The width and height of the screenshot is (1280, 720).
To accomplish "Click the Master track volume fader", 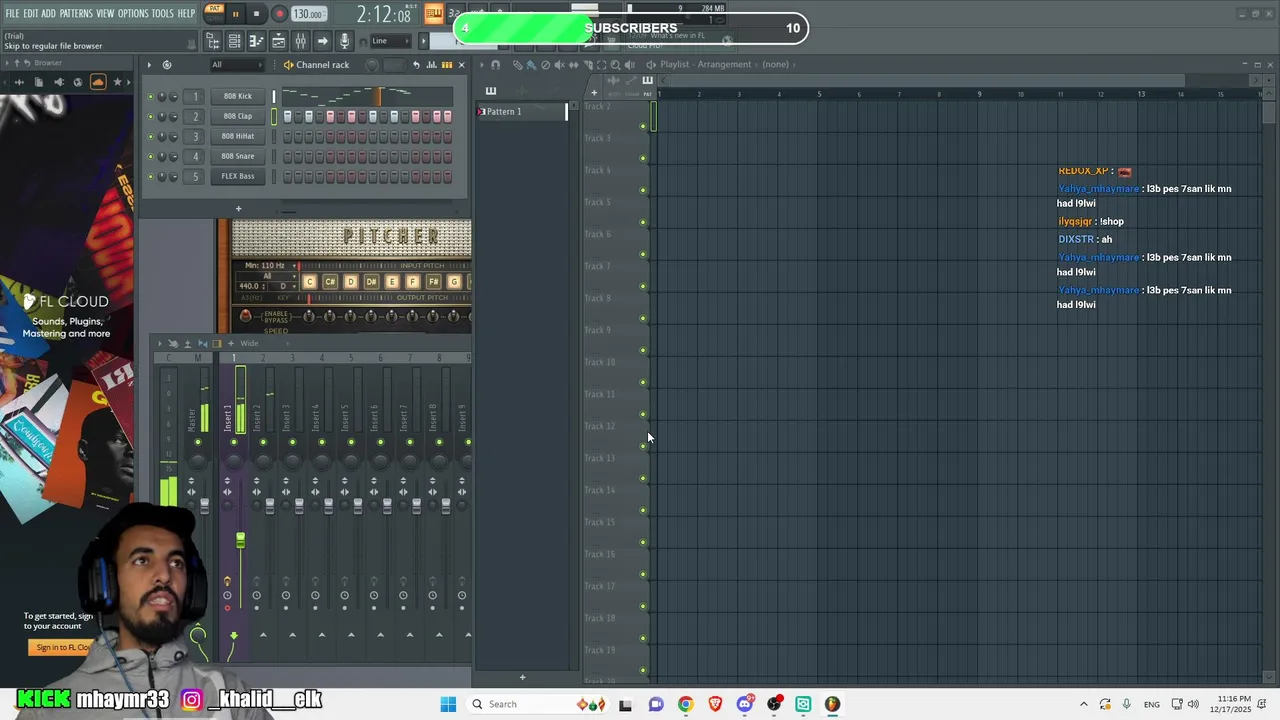I will point(204,505).
